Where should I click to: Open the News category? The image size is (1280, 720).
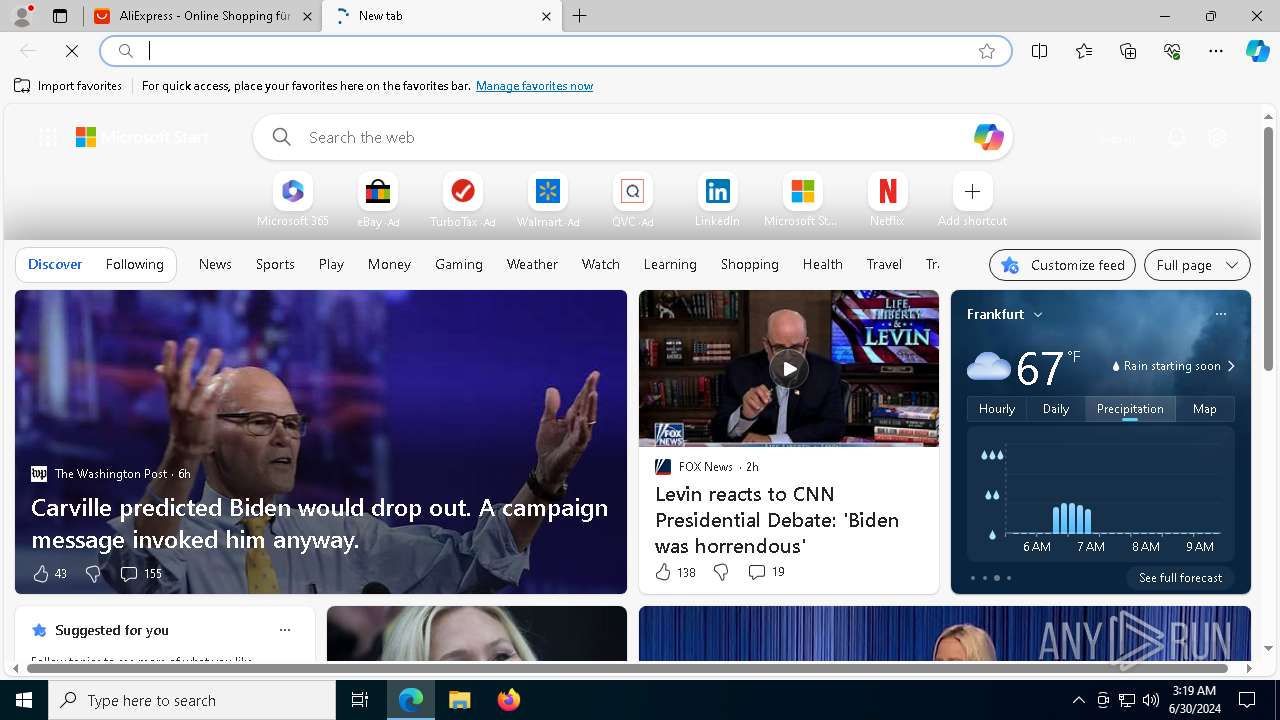[x=215, y=264]
